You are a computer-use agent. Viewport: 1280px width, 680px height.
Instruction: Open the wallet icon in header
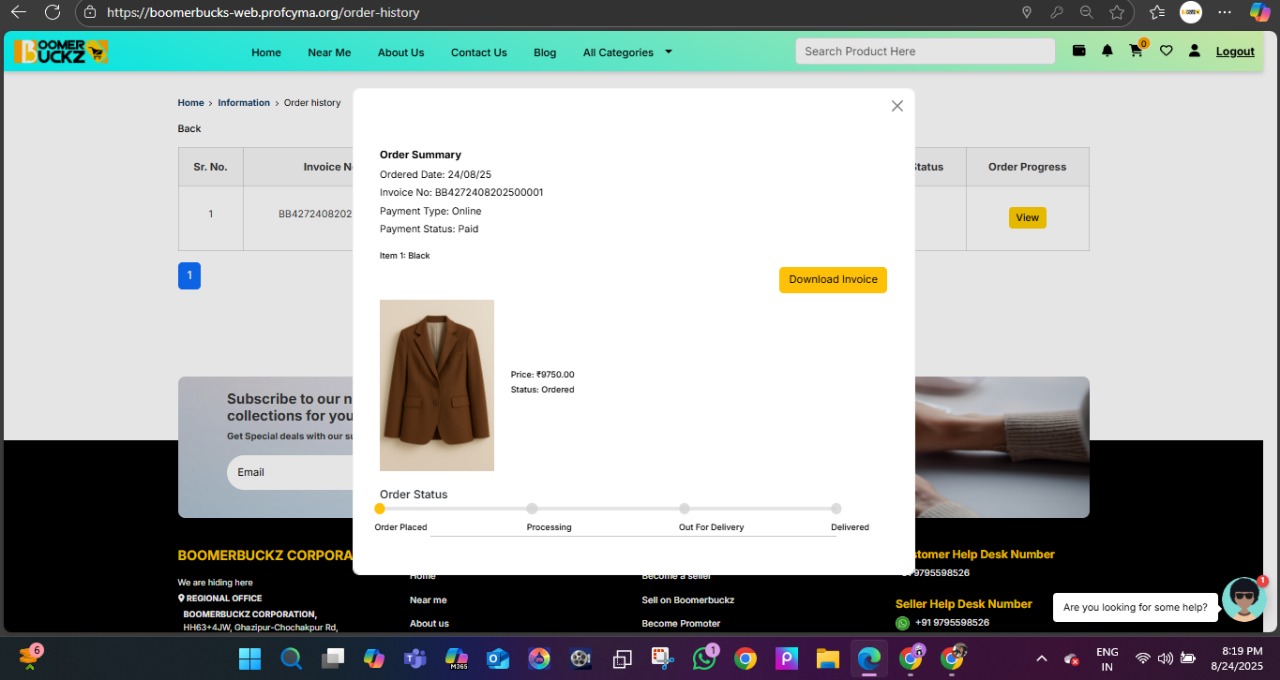[1079, 51]
